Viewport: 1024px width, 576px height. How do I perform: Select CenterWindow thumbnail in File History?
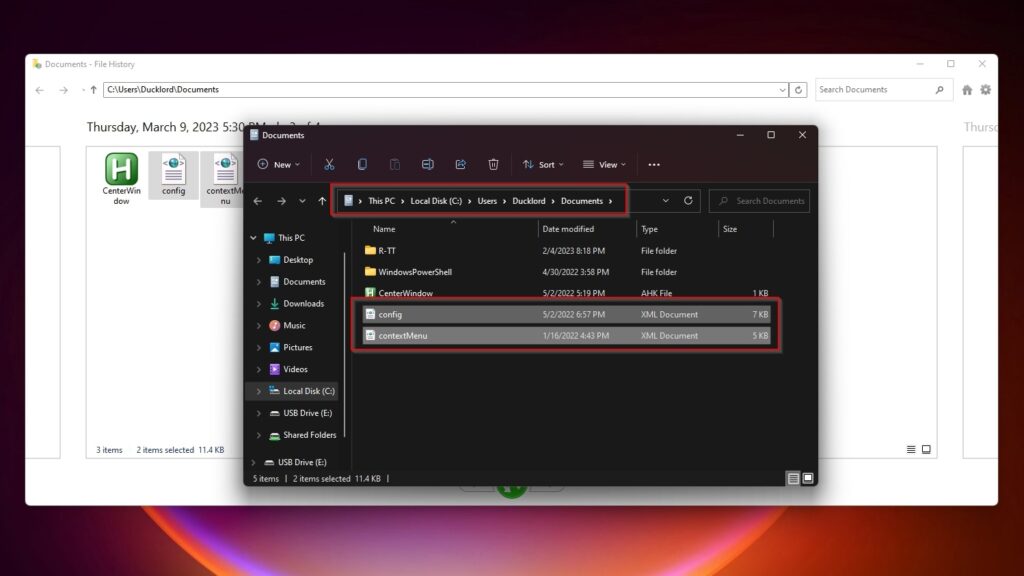[121, 179]
